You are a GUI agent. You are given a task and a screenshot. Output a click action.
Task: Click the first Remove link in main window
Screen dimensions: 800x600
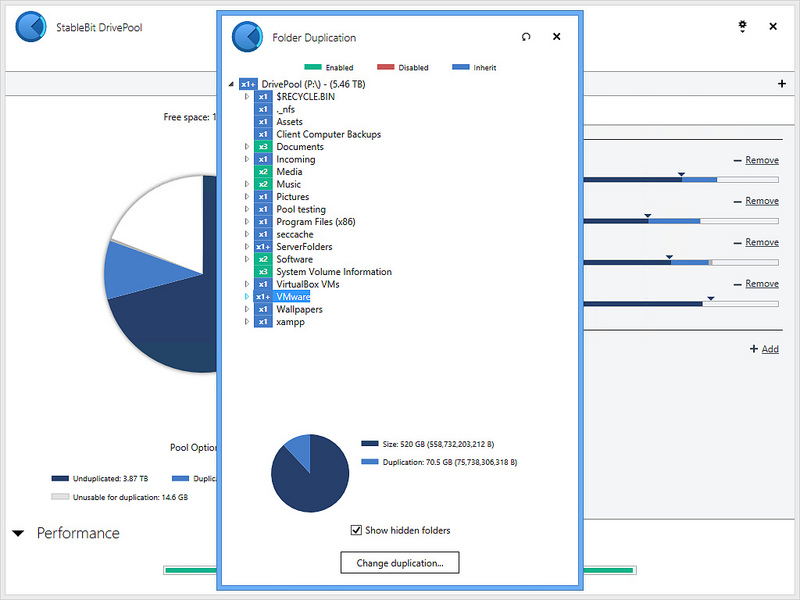point(762,160)
